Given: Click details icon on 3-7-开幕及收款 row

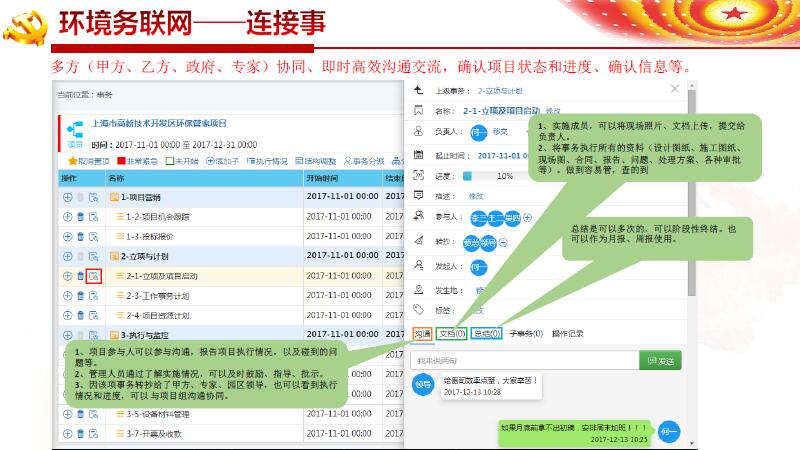Looking at the screenshot, I should pyautogui.click(x=93, y=433).
